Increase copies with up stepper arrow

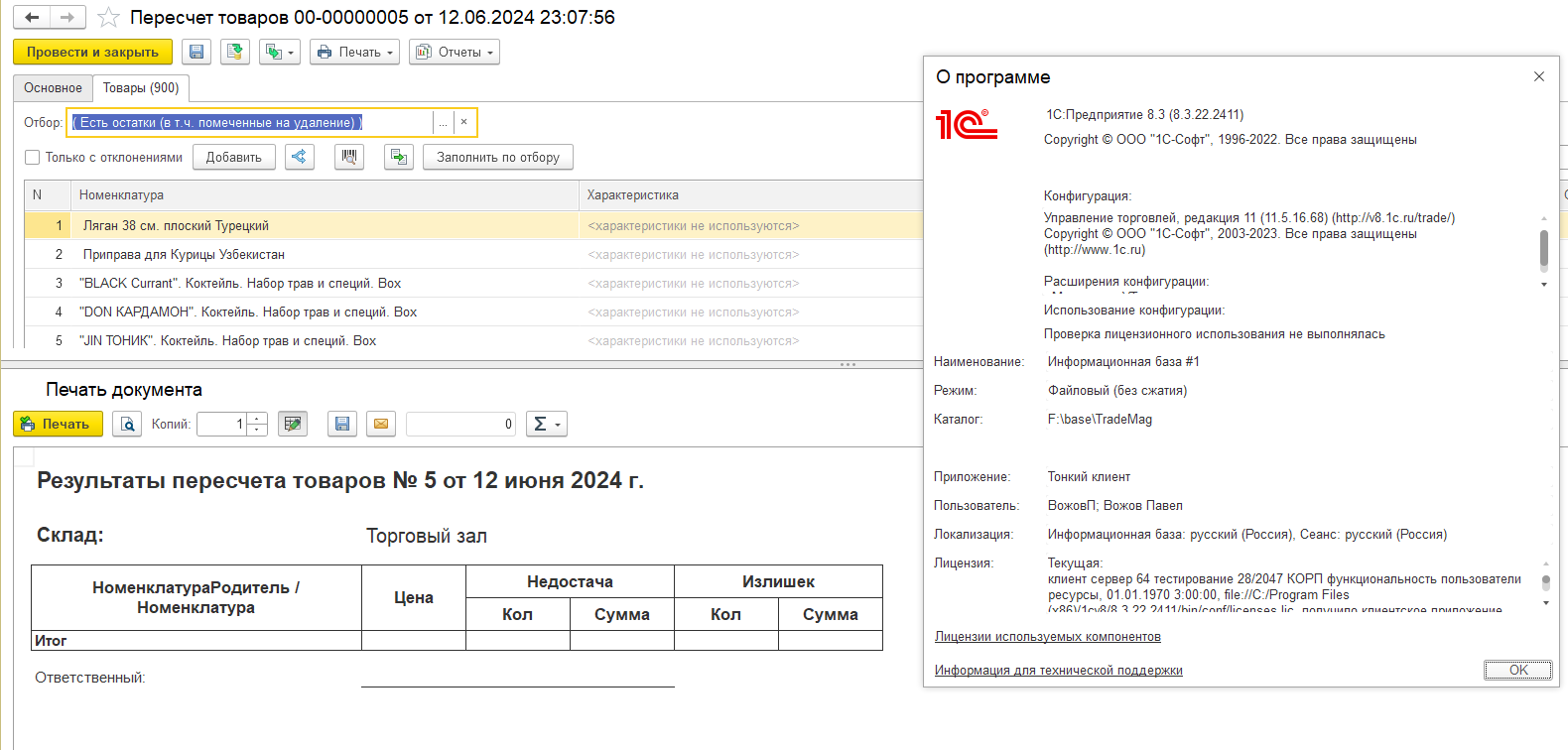coord(257,418)
